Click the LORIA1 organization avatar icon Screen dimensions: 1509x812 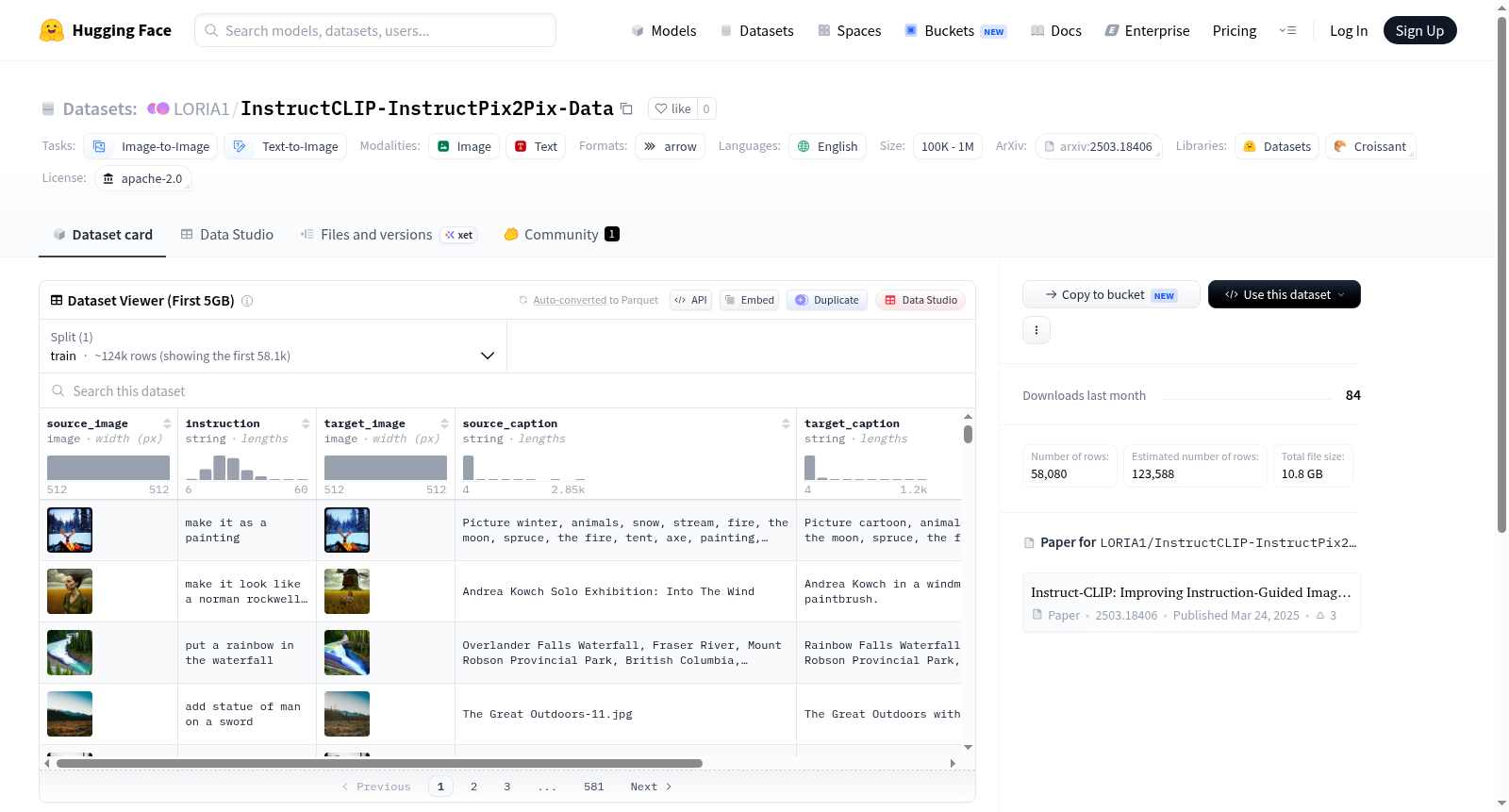pos(158,108)
